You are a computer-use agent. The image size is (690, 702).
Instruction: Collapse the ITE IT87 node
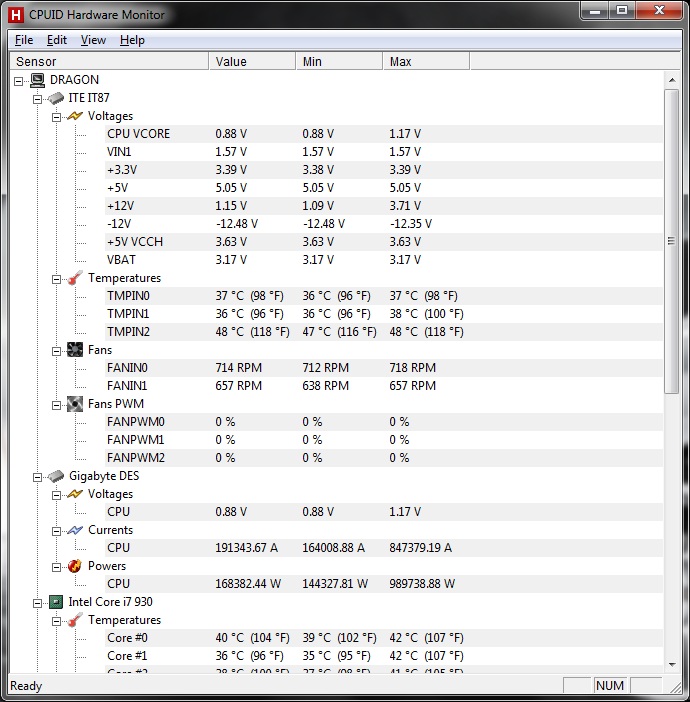pos(38,99)
